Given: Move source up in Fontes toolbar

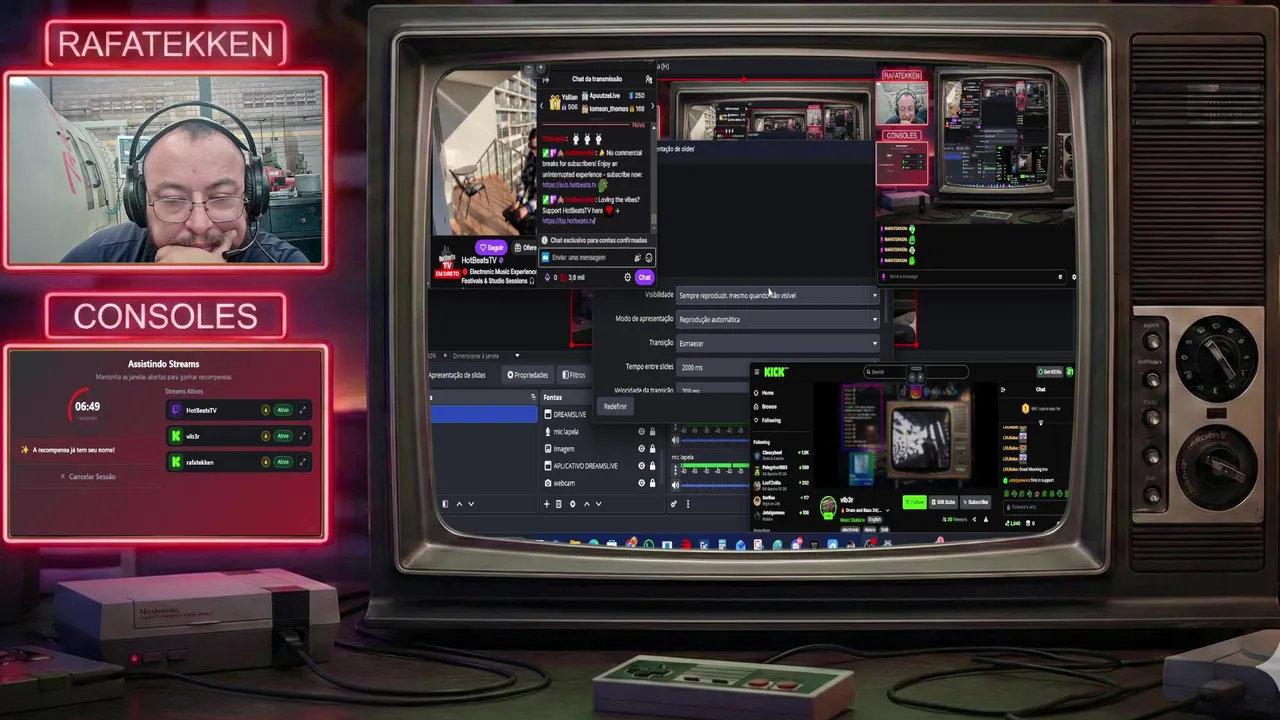Looking at the screenshot, I should pos(587,504).
